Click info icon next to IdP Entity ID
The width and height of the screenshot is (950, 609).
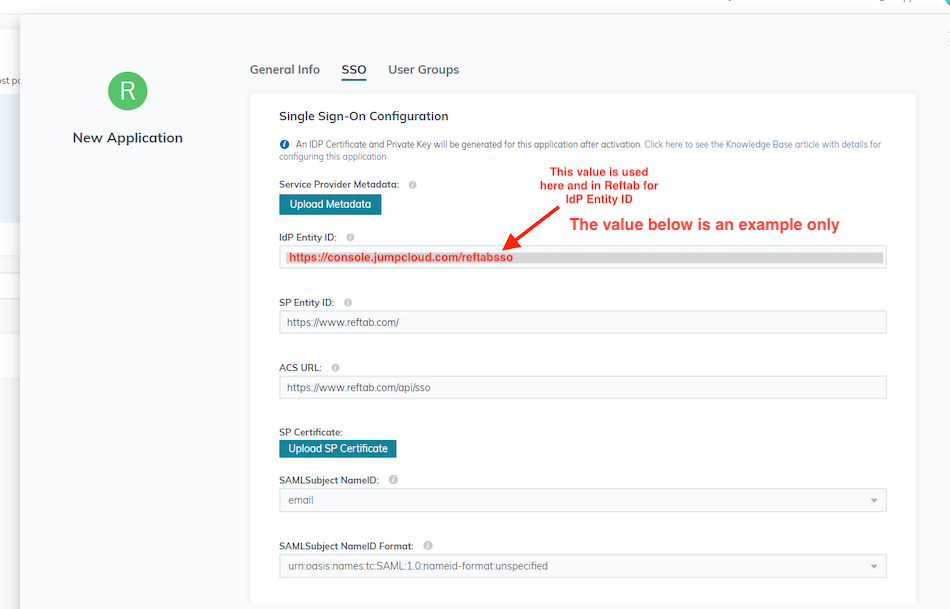click(350, 238)
